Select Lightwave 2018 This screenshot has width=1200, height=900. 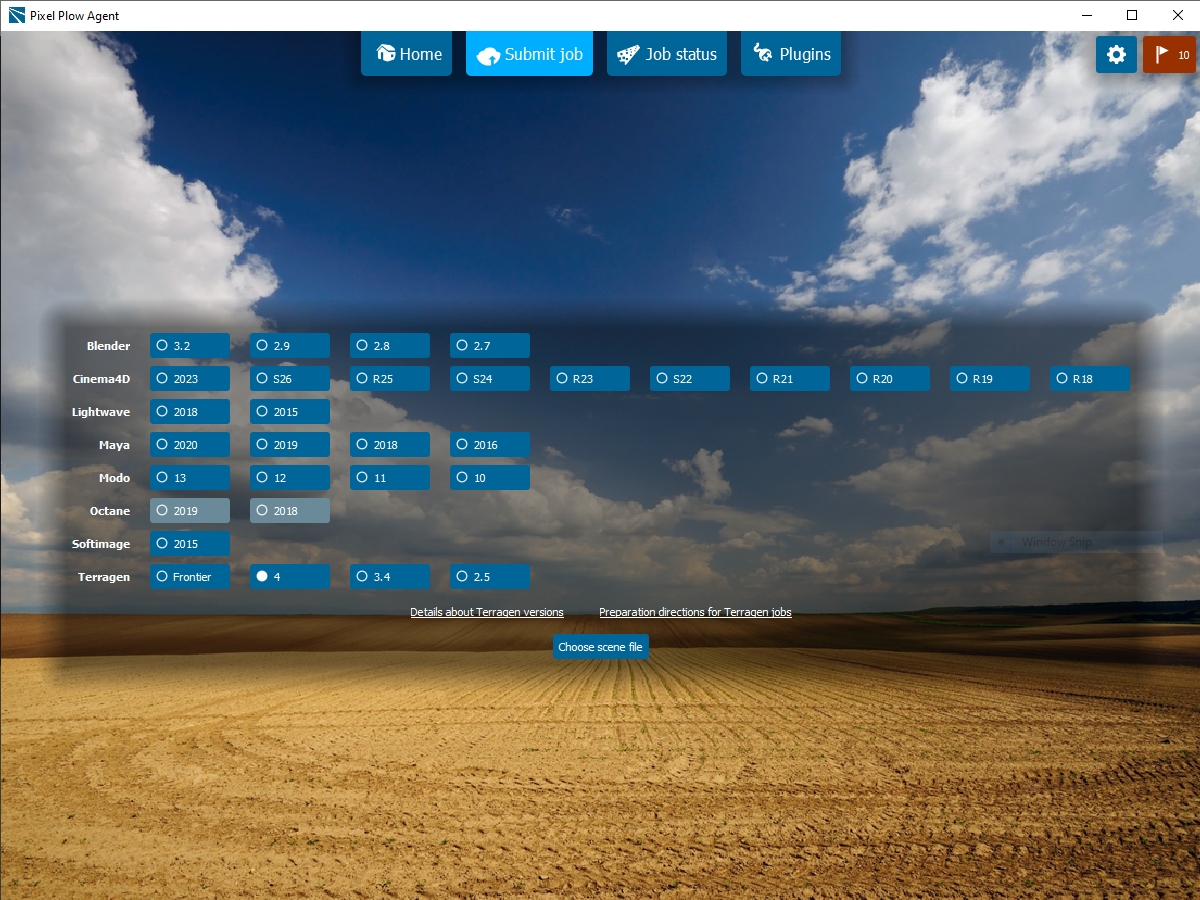pyautogui.click(x=190, y=412)
